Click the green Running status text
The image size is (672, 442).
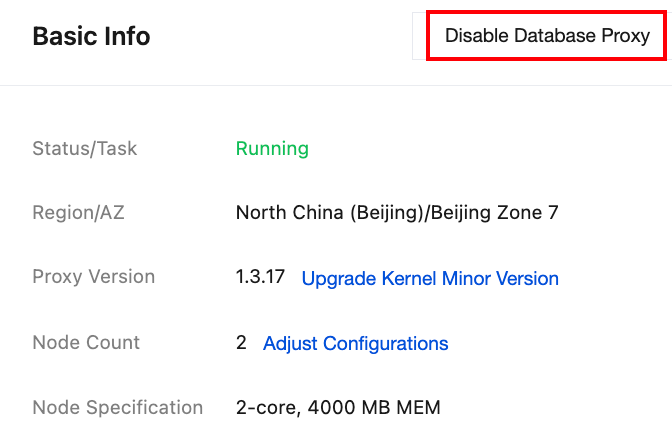point(272,149)
